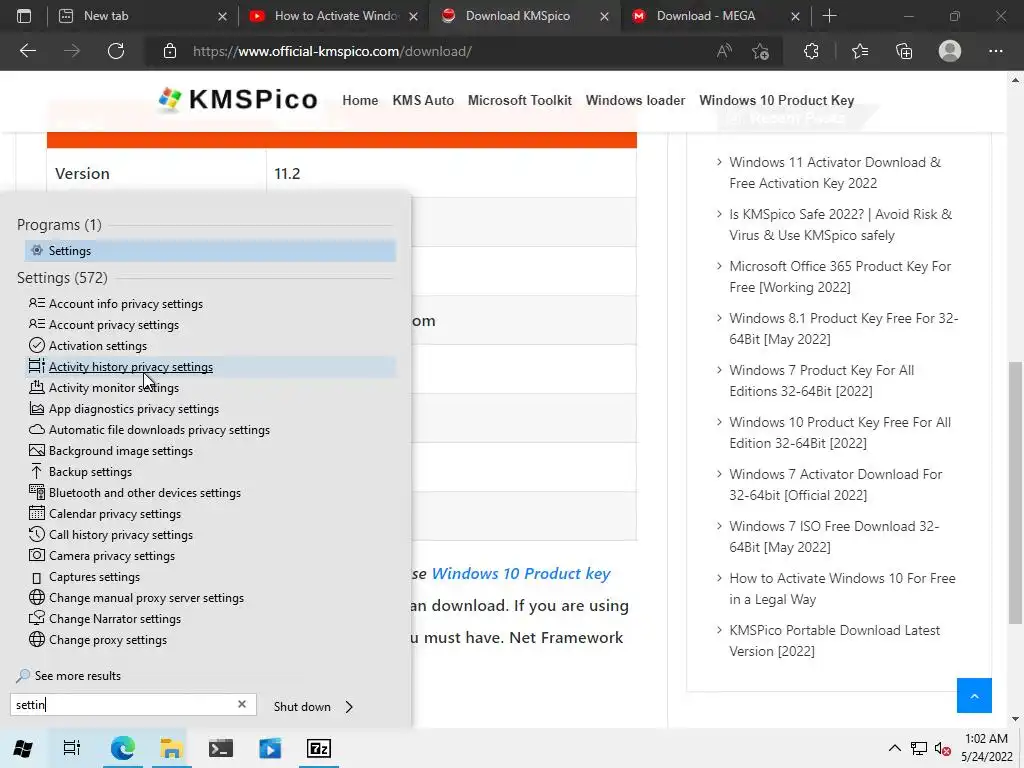The image size is (1024, 768).
Task: Open the Windows 10 Product Key menu item
Action: click(776, 101)
